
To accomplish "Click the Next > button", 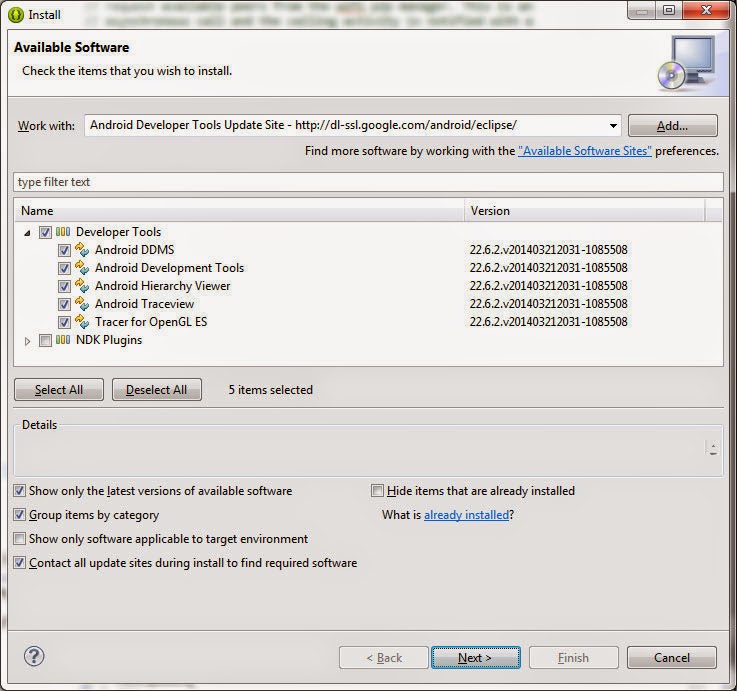I will (x=476, y=657).
